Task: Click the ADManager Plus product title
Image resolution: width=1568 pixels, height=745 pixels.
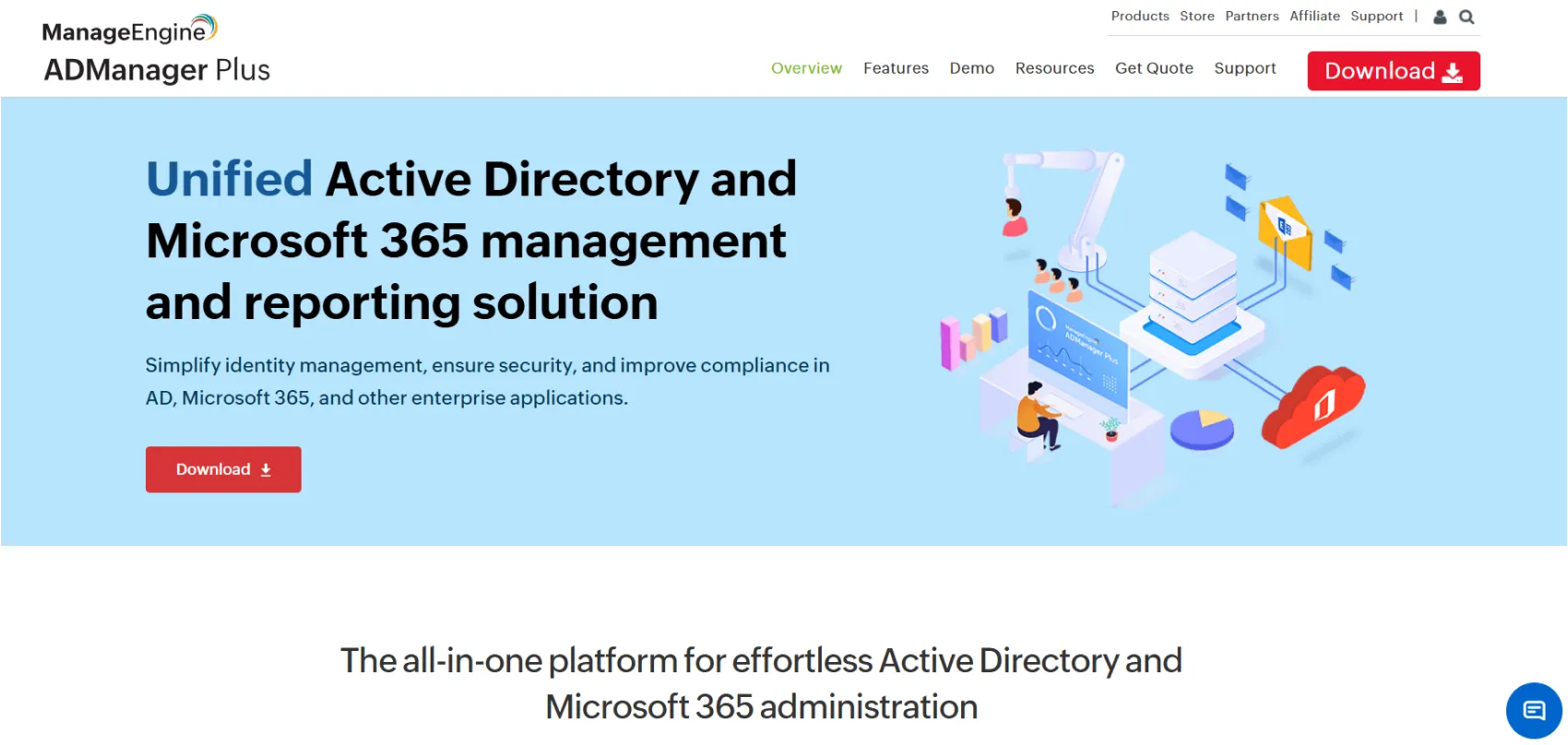Action: (157, 70)
